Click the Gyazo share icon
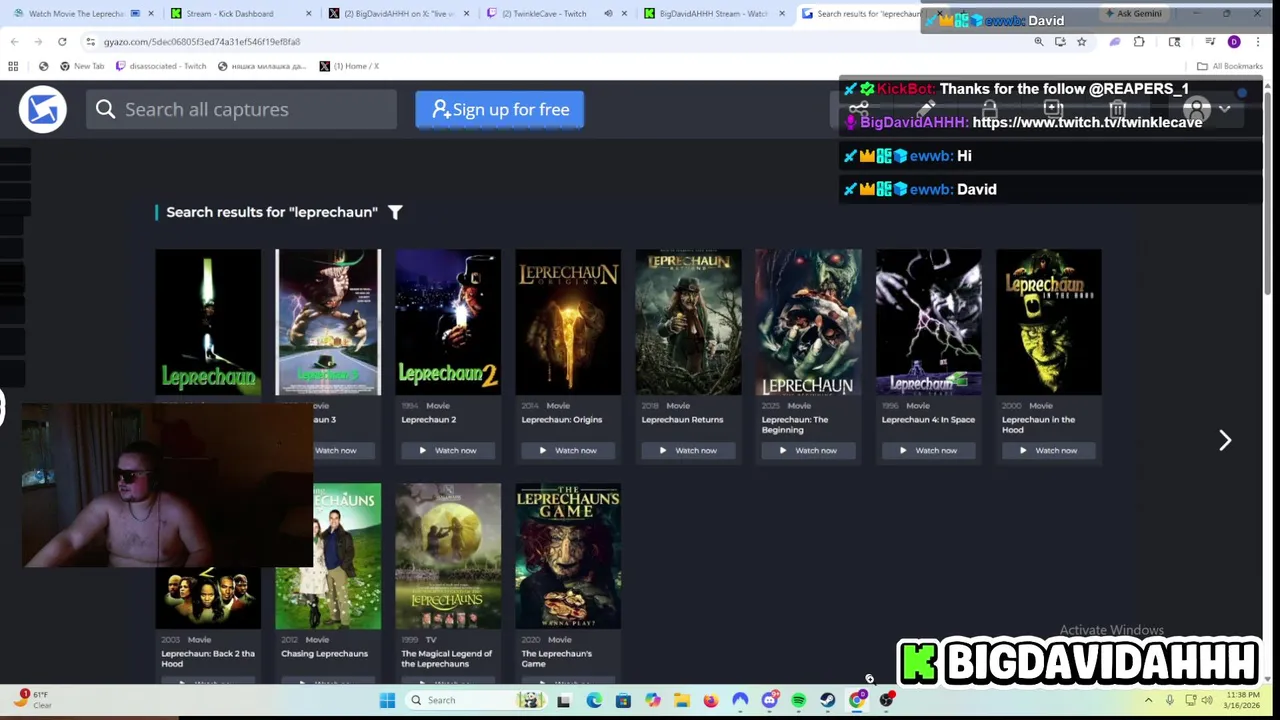Screen dimensions: 1280x720 858,110
